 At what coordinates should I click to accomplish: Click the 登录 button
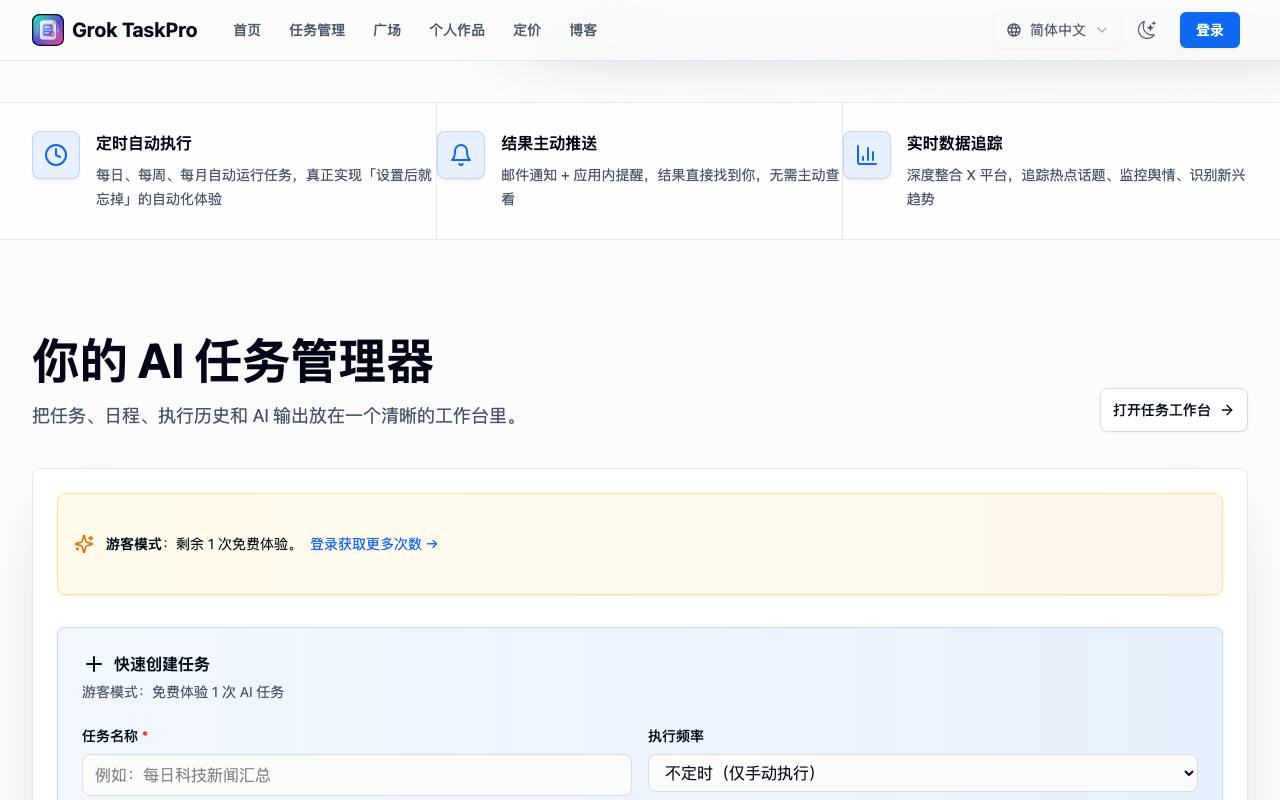1210,30
